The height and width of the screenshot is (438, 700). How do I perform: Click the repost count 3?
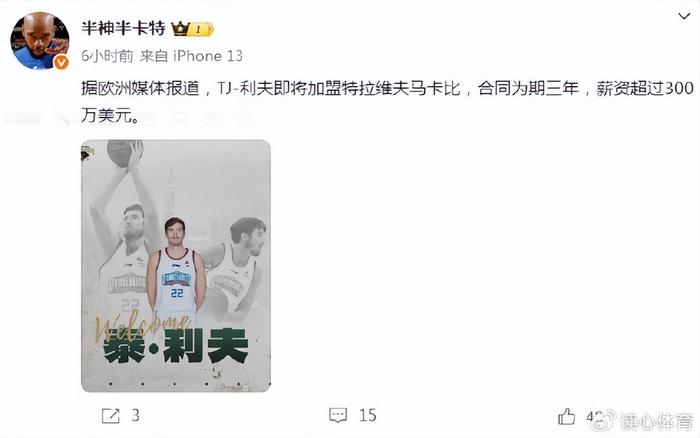click(135, 416)
